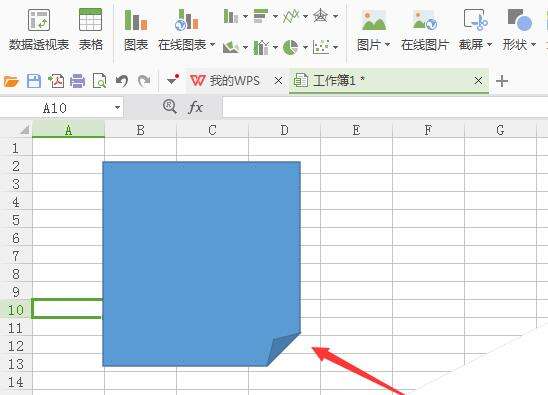This screenshot has height=395, width=548.
Task: Select column B header
Action: pos(140,130)
